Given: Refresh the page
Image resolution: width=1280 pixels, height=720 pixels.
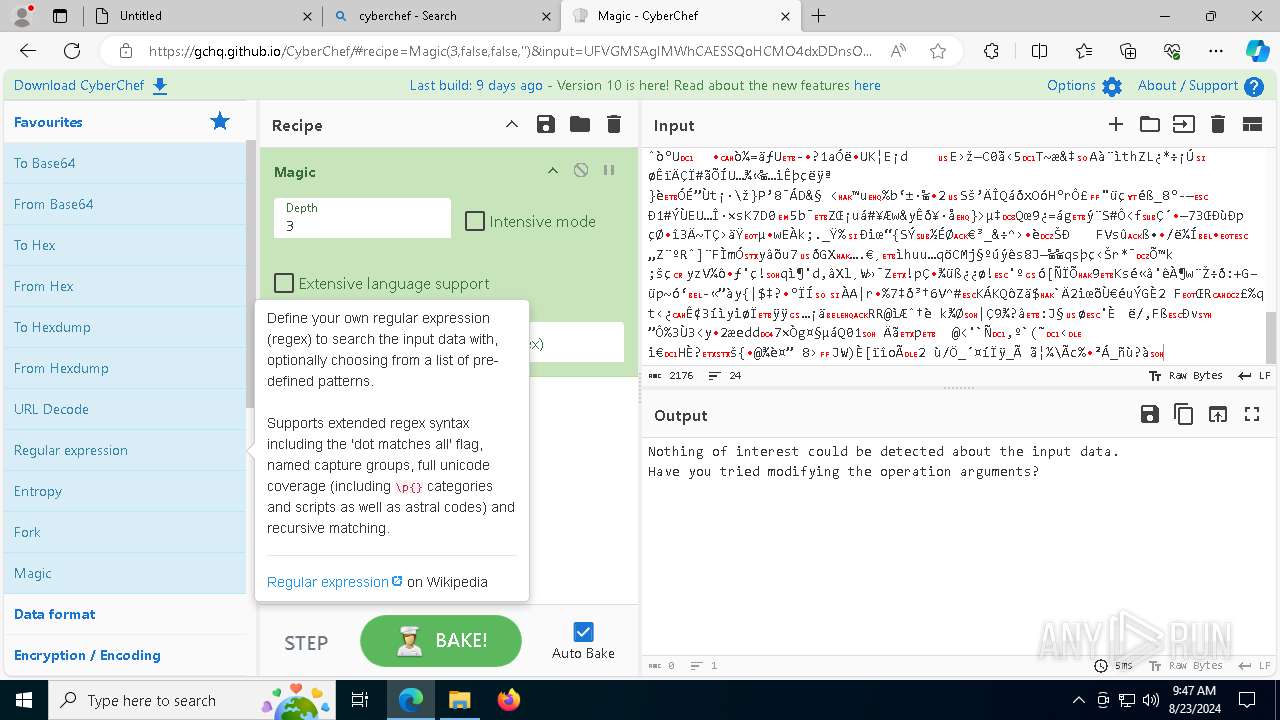Looking at the screenshot, I should coord(72,51).
